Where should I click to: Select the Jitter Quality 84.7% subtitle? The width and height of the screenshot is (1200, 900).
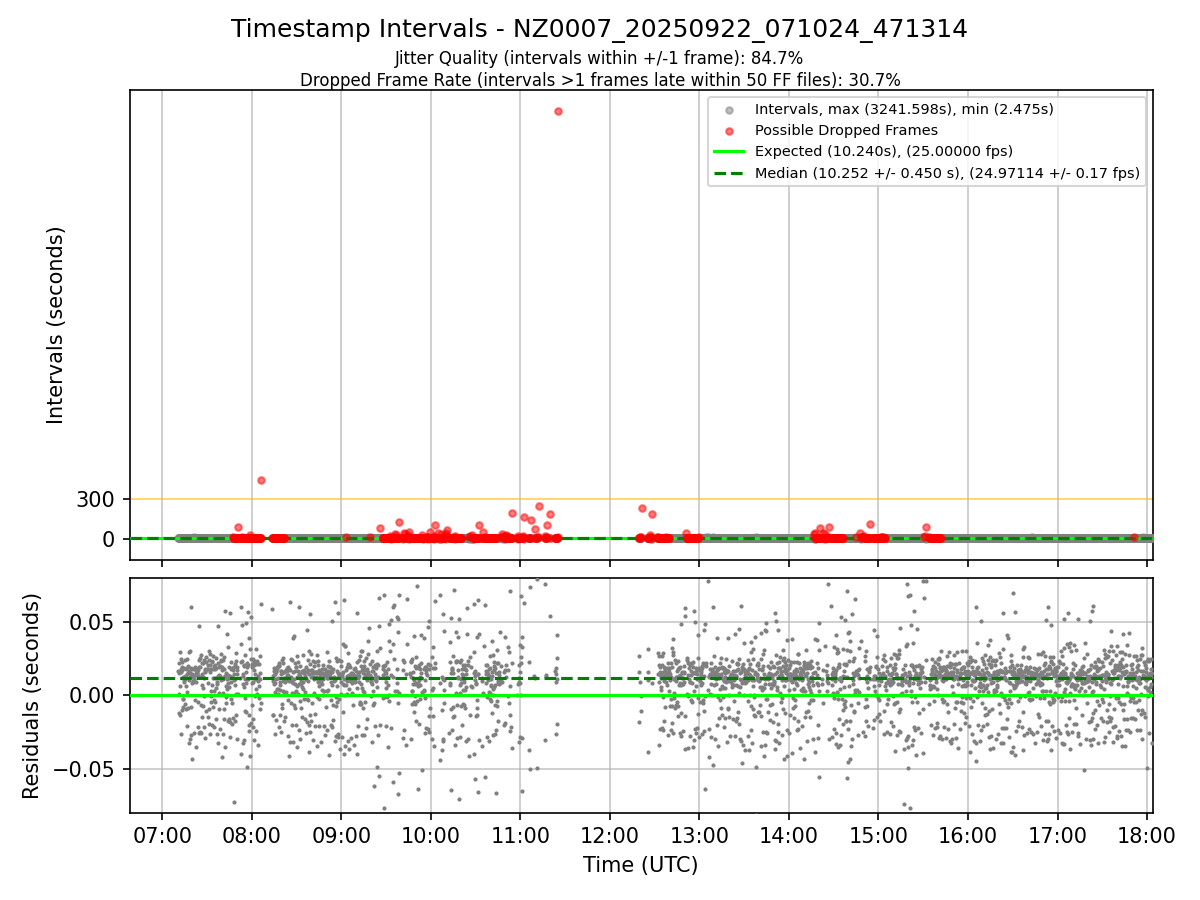pos(599,58)
